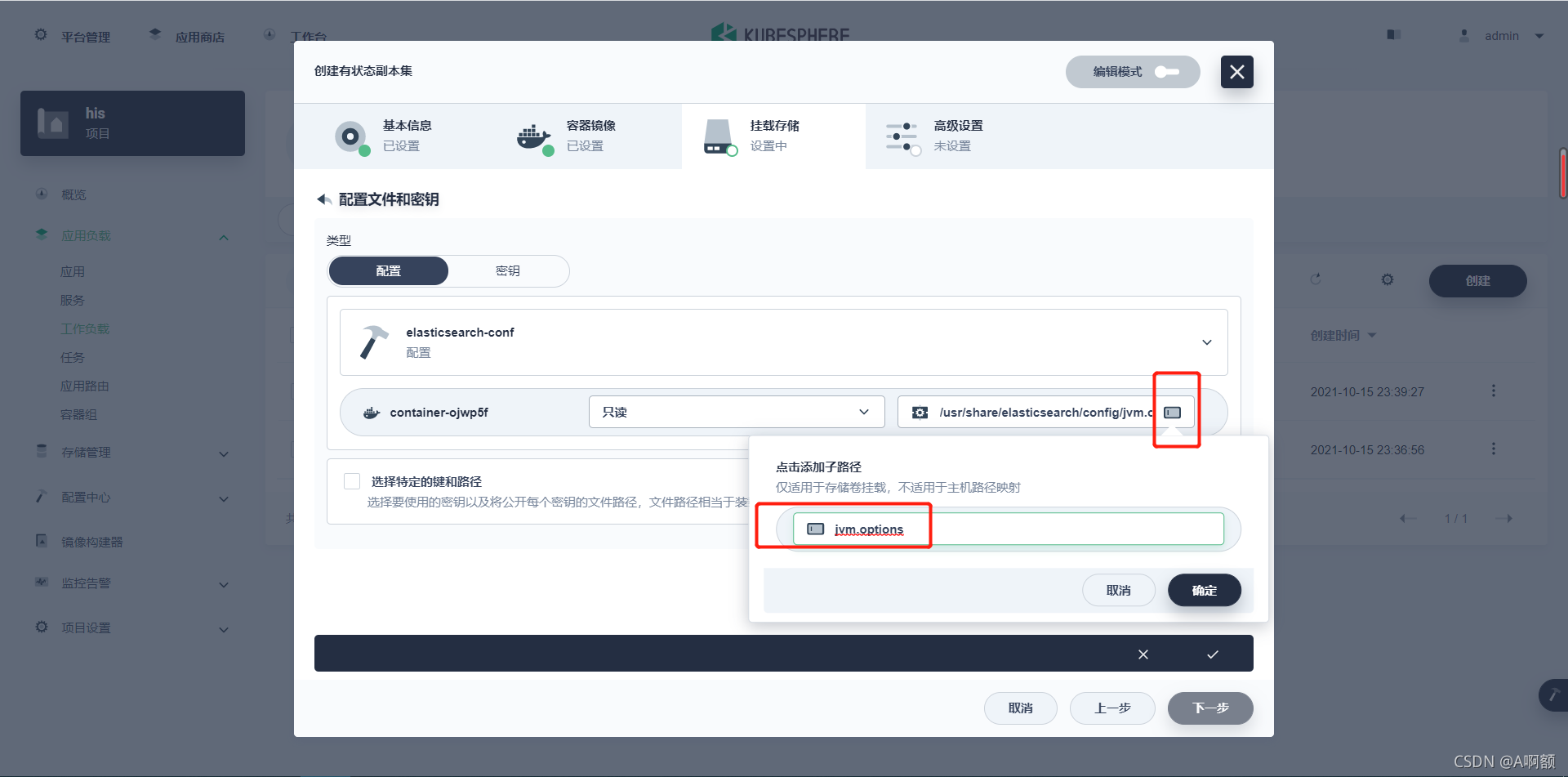Image resolution: width=1568 pixels, height=777 pixels.
Task: Click the settings gear in background list
Action: (1387, 279)
